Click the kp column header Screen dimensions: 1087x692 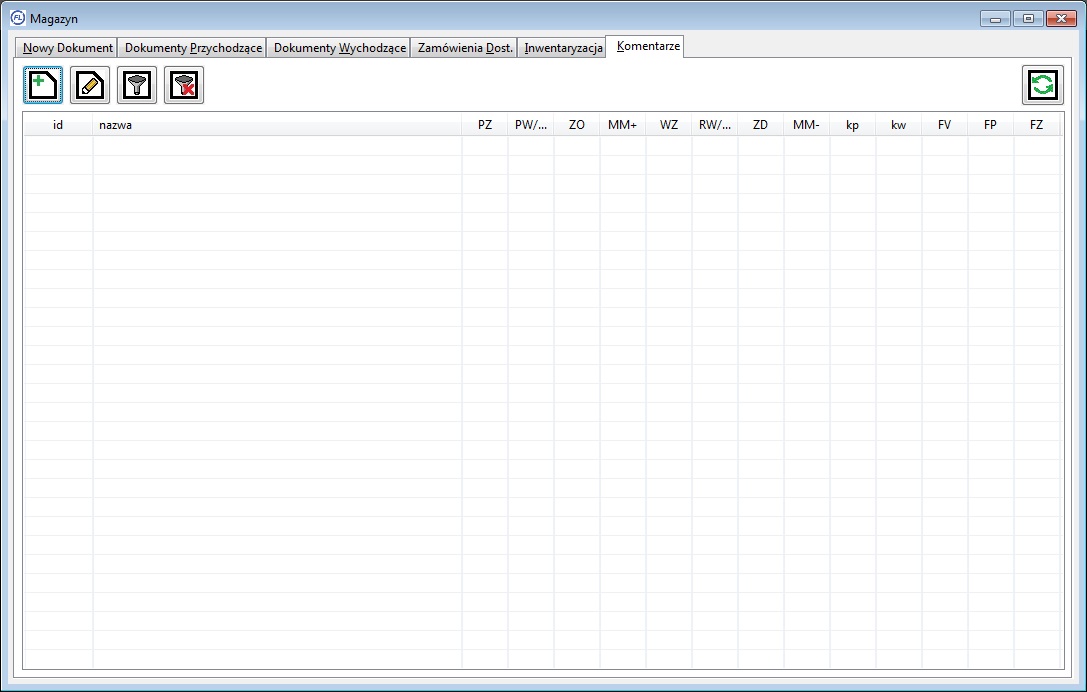coord(853,125)
